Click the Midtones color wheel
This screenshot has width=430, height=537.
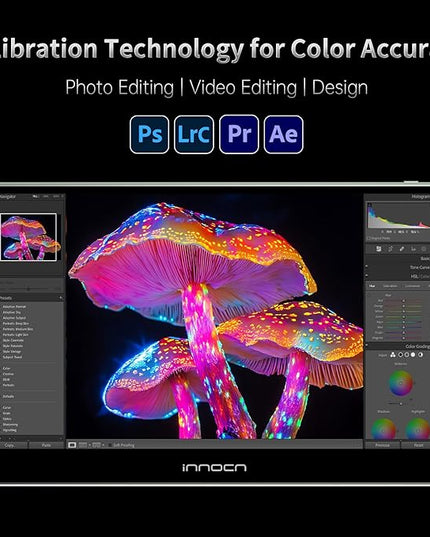click(x=401, y=383)
